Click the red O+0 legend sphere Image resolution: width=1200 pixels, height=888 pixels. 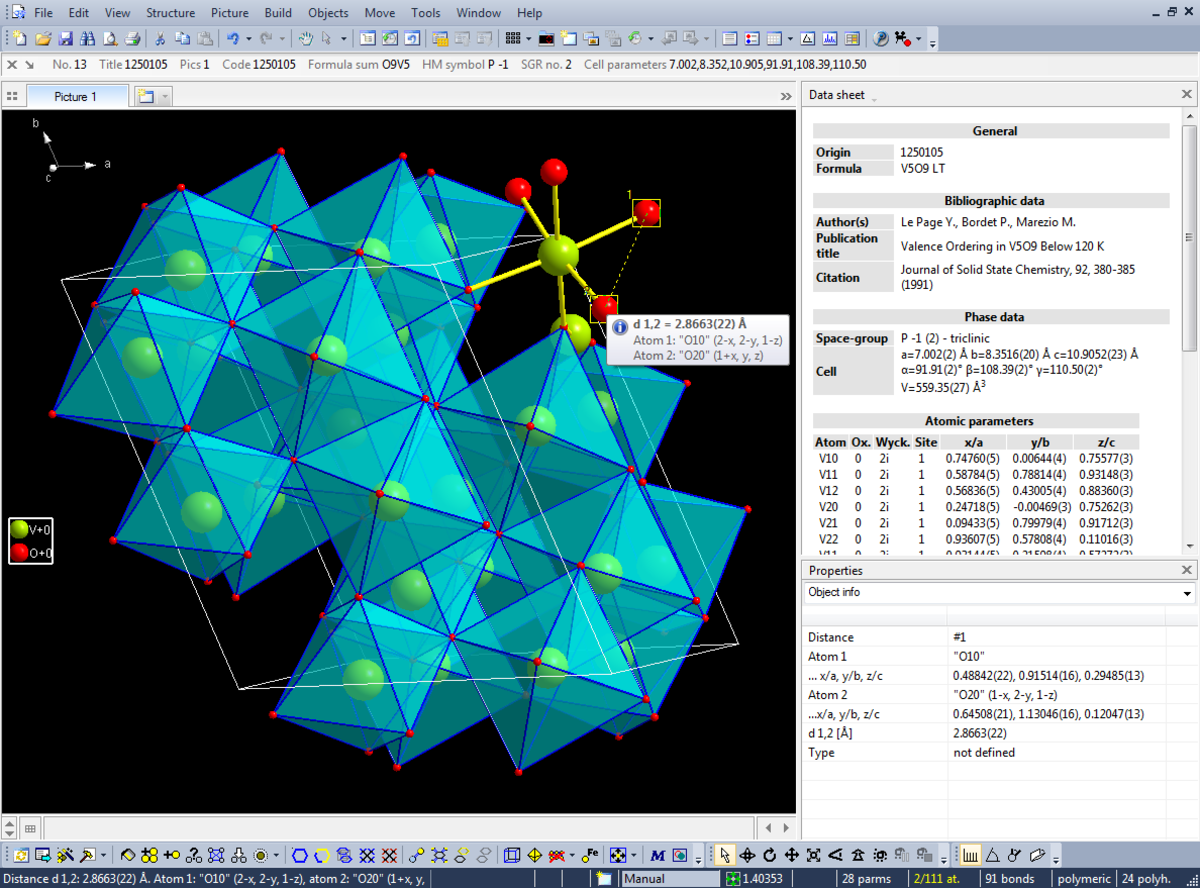19,553
